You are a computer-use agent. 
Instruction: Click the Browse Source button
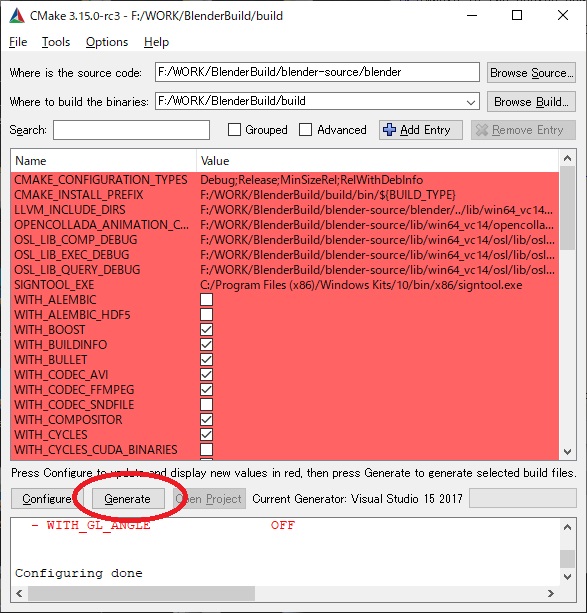point(531,73)
